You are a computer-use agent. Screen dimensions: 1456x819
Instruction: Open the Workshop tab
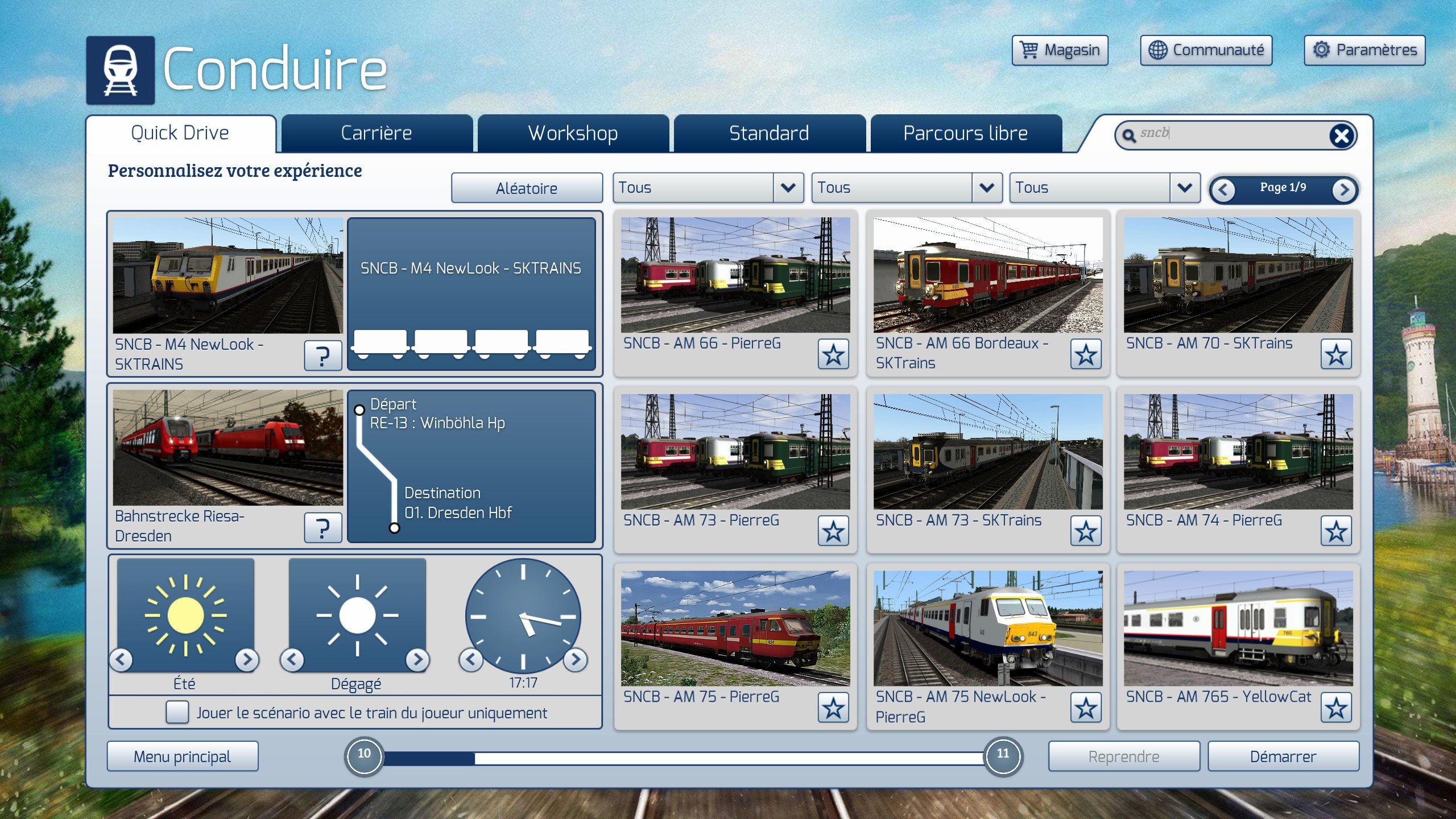pos(573,133)
